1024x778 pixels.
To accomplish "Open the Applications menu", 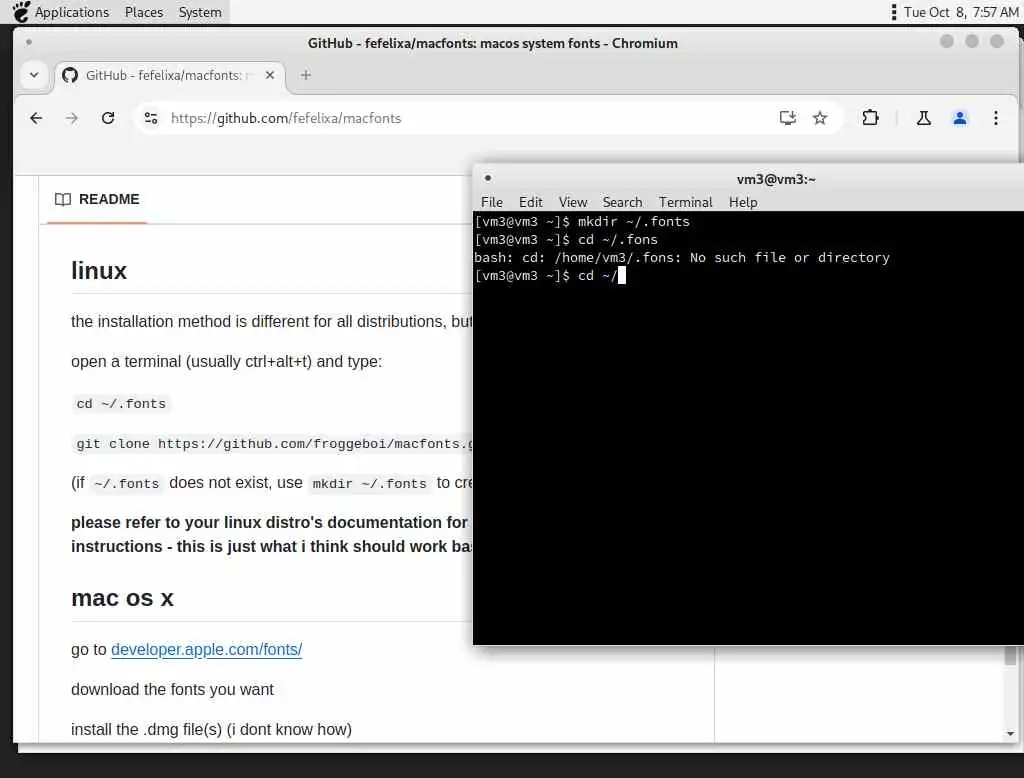I will (72, 12).
